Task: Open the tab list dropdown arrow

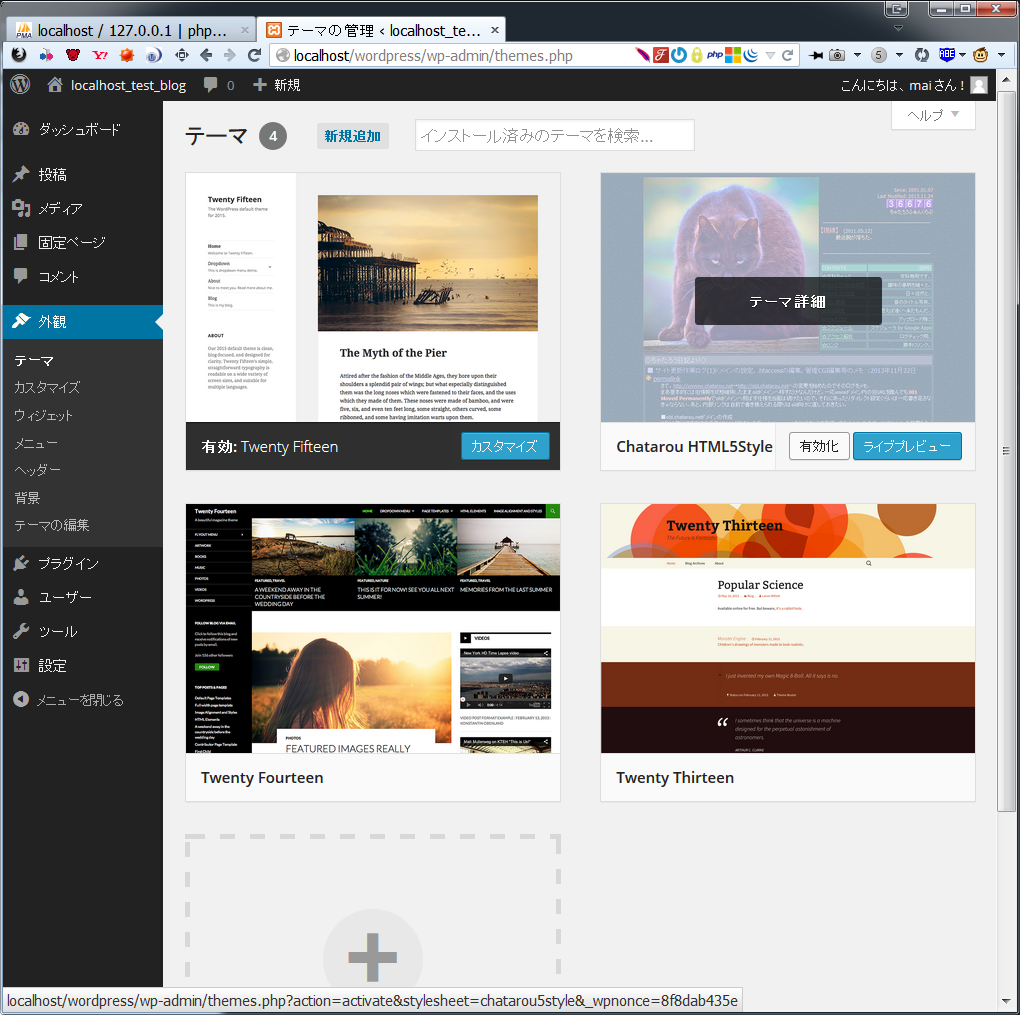Action: pos(898,29)
